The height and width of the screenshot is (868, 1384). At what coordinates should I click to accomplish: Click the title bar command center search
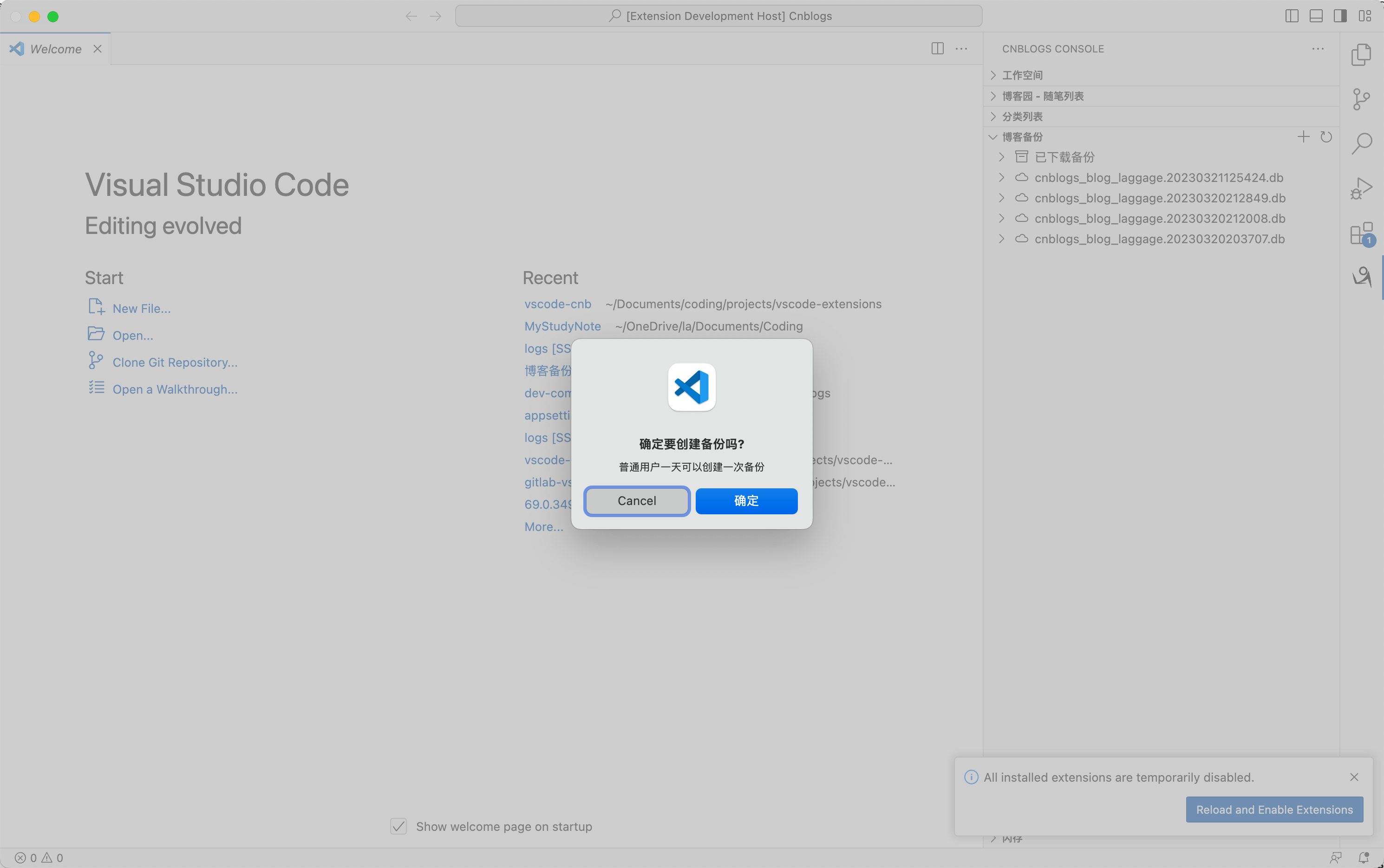pos(718,16)
